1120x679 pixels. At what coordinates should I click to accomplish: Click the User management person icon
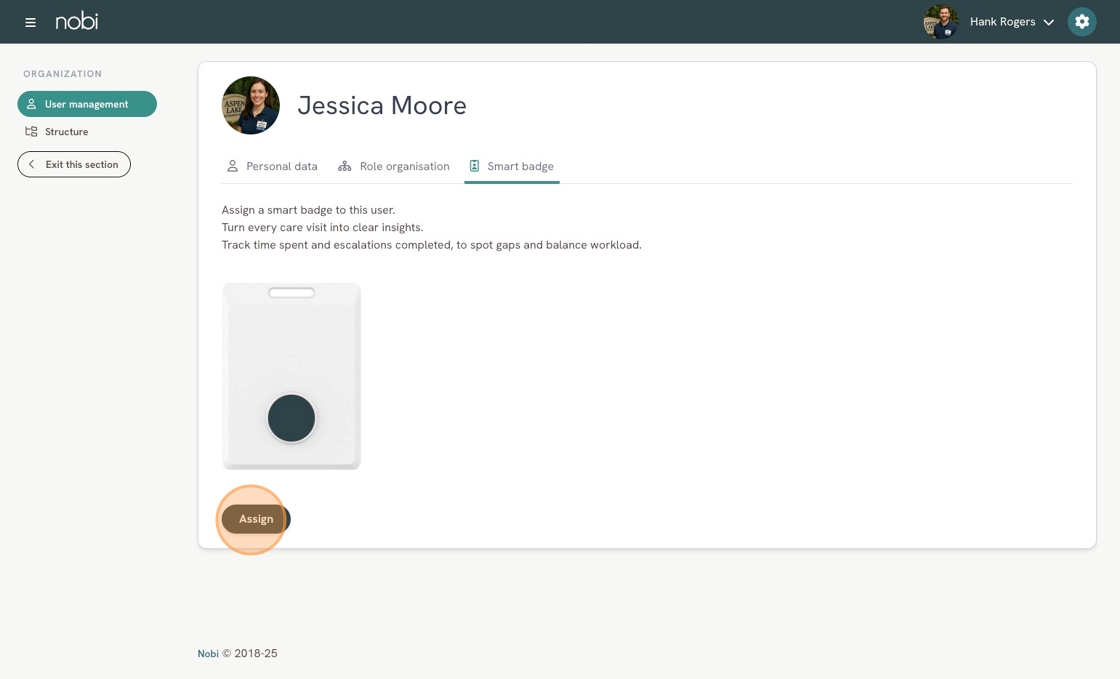pos(31,104)
